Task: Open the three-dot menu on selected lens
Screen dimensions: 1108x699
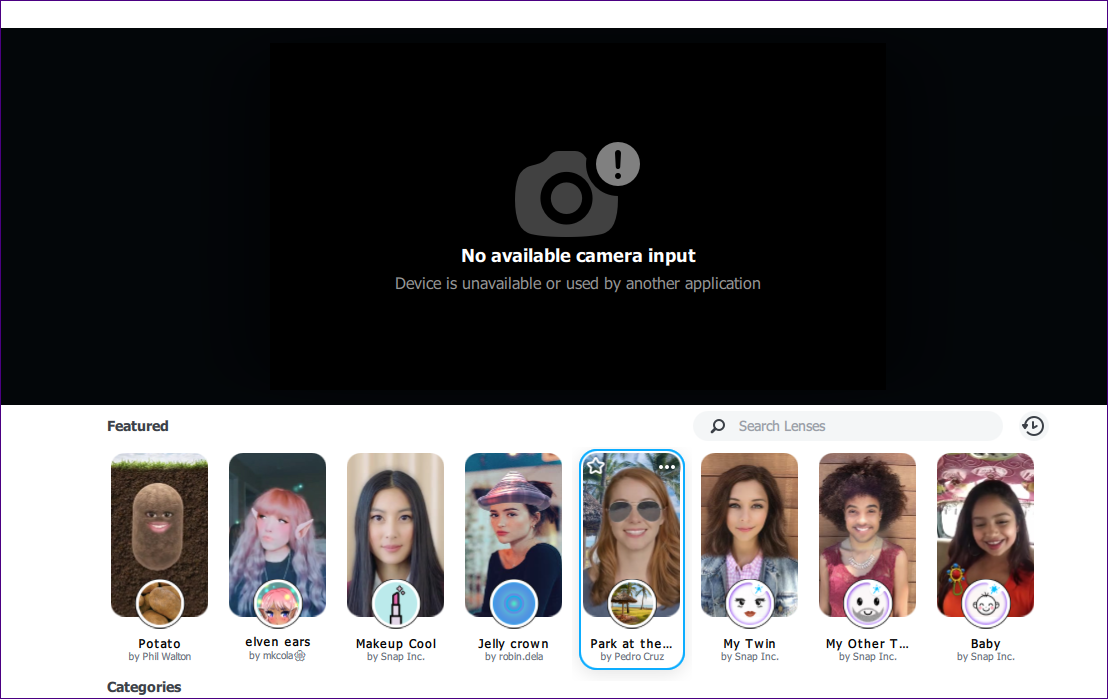Action: point(667,466)
